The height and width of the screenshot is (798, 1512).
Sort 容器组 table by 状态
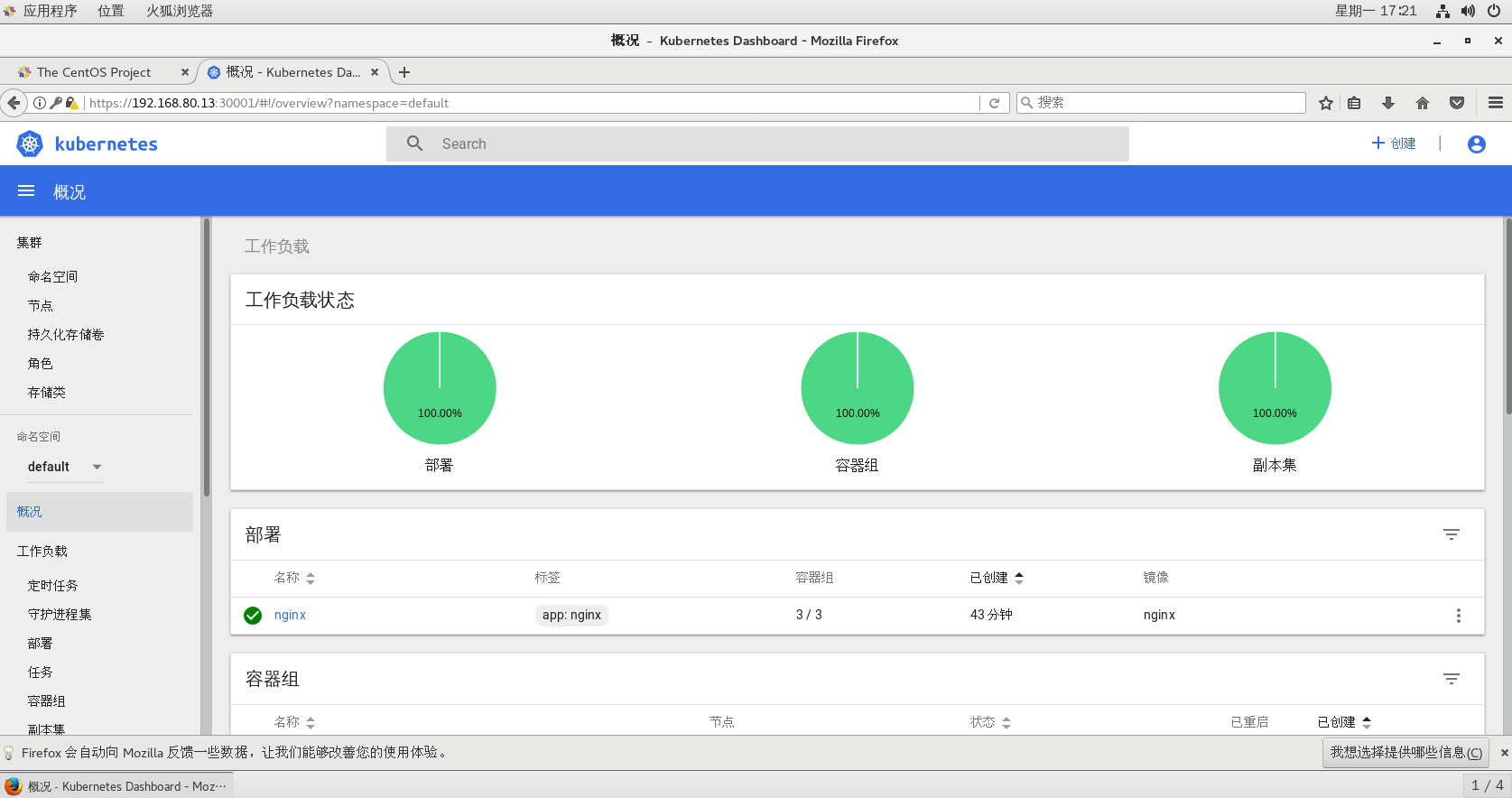990,722
